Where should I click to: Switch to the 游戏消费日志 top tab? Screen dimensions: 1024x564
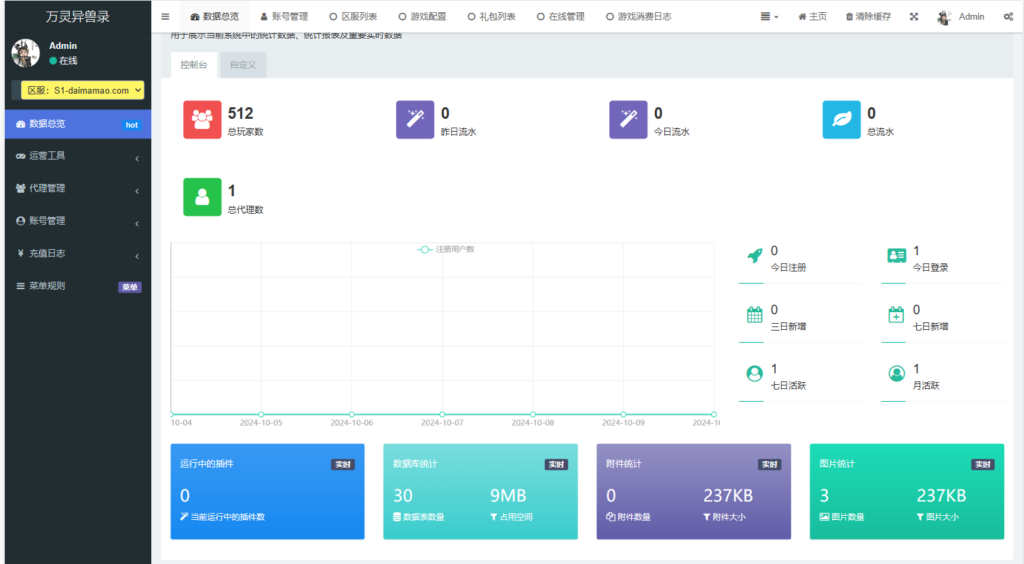coord(639,16)
